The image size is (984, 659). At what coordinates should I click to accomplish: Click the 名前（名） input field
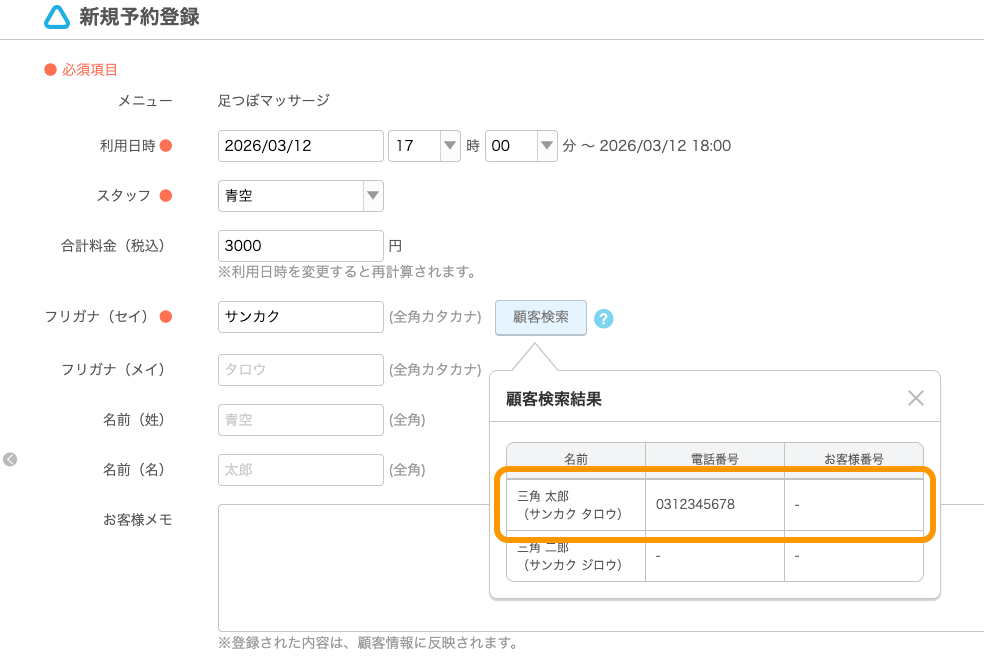[300, 470]
